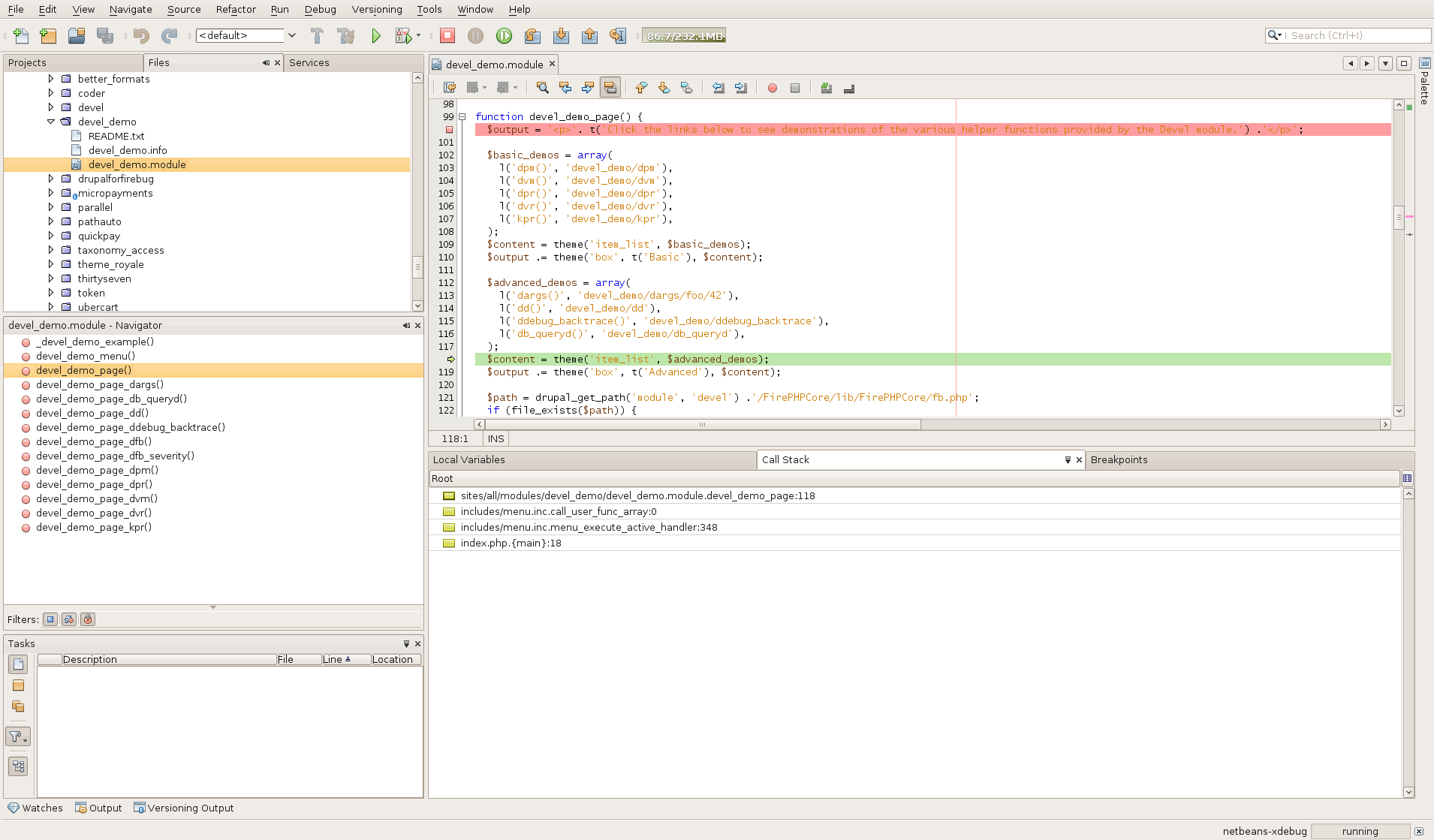Open the Debug Project dropdown arrow

(x=418, y=35)
